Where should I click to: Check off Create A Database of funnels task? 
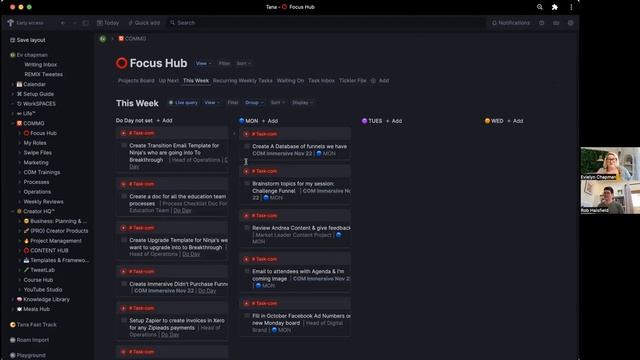coord(247,146)
